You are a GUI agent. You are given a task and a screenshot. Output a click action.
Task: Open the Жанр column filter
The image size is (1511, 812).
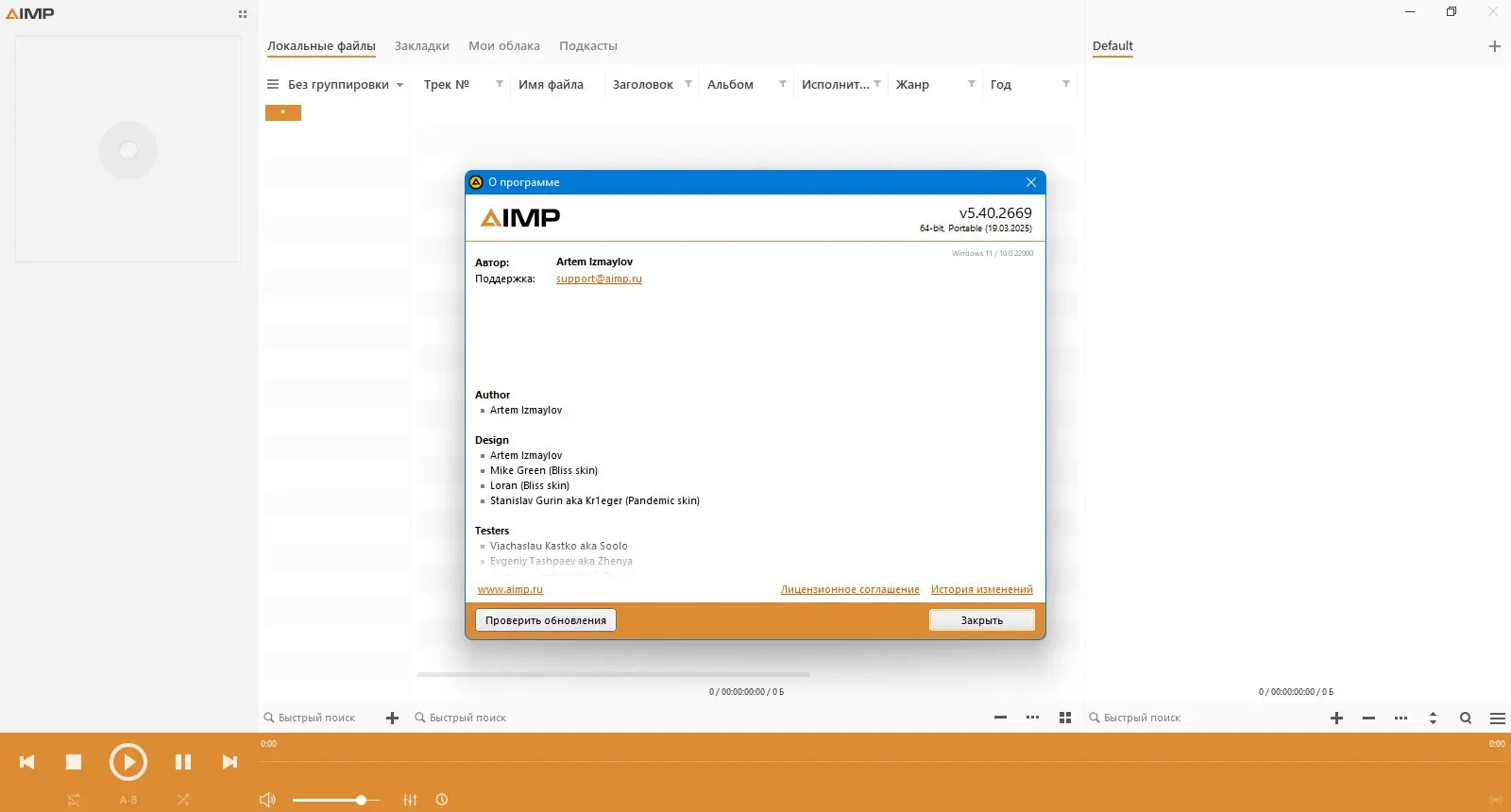972,84
